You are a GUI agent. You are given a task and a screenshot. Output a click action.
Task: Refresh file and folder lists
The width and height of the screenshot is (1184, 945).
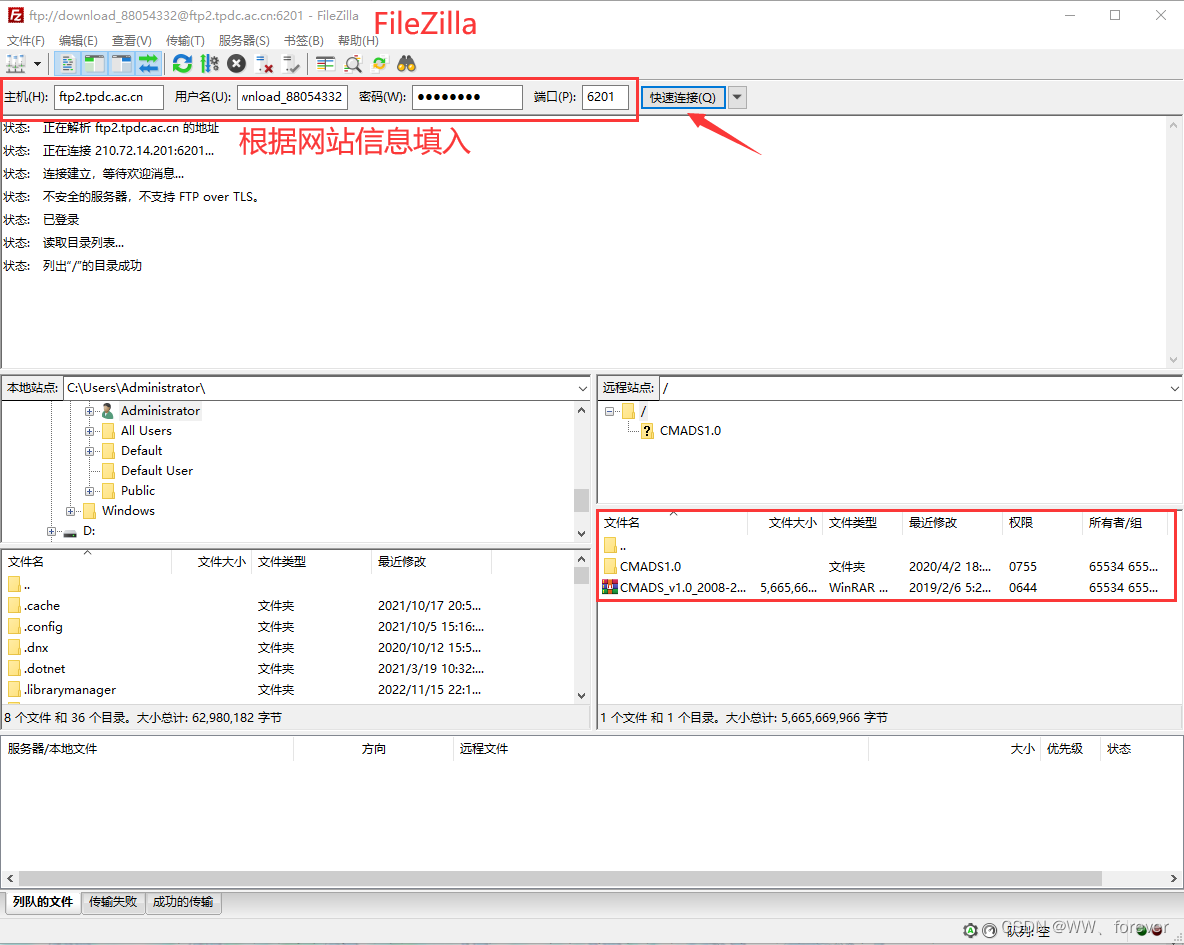[182, 64]
